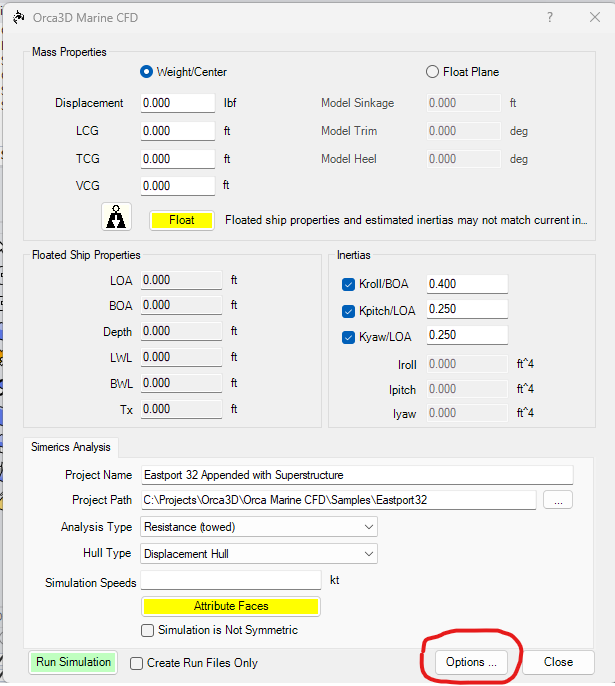615x686 pixels.
Task: Click the Inertias group label
Action: (x=353, y=255)
